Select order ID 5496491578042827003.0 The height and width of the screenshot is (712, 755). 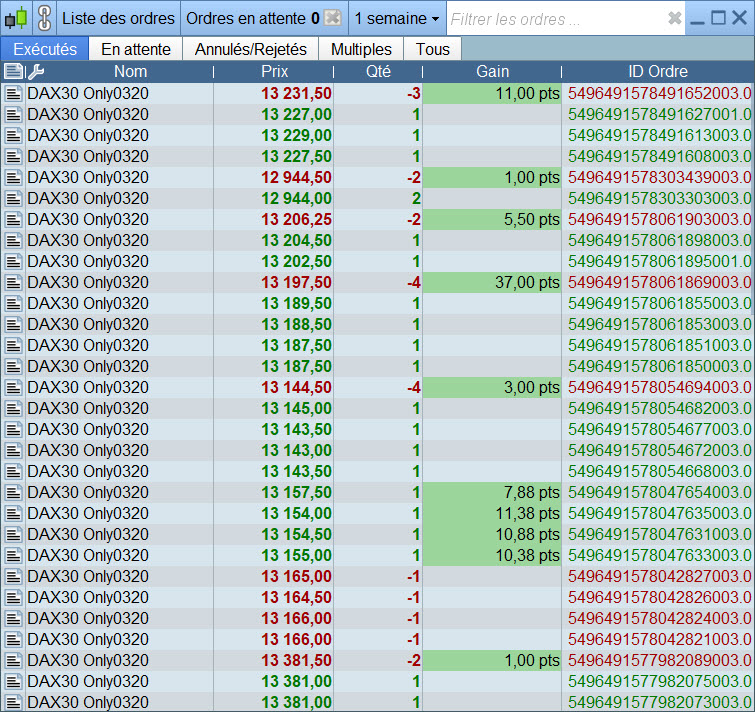(x=659, y=576)
